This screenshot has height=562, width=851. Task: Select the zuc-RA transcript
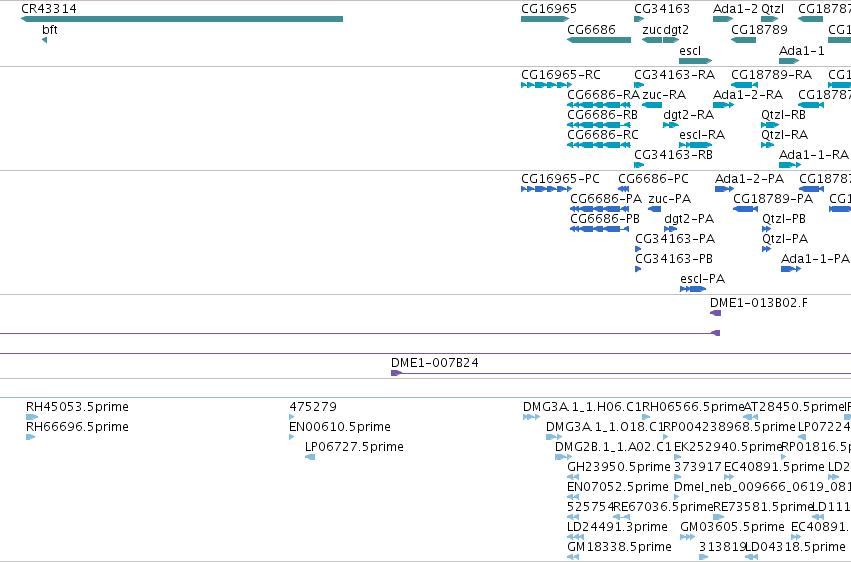[664, 94]
